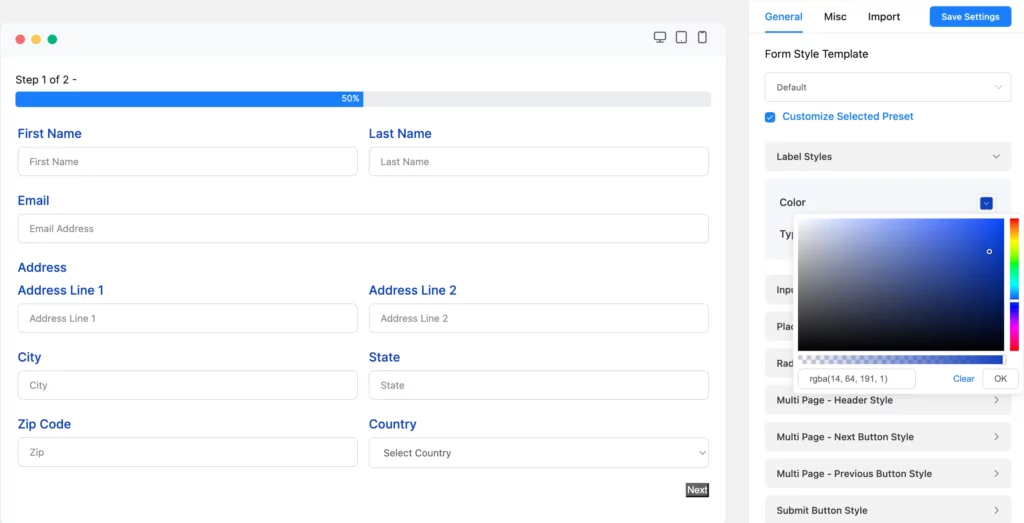The height and width of the screenshot is (523, 1024).
Task: Expand Multi Page - Header Style section
Action: point(888,400)
